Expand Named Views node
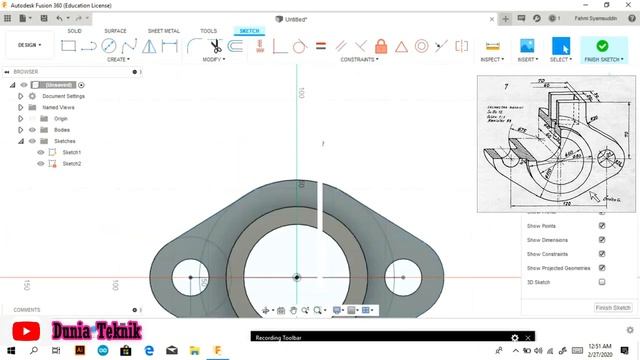The width and height of the screenshot is (640, 360). tap(20, 107)
